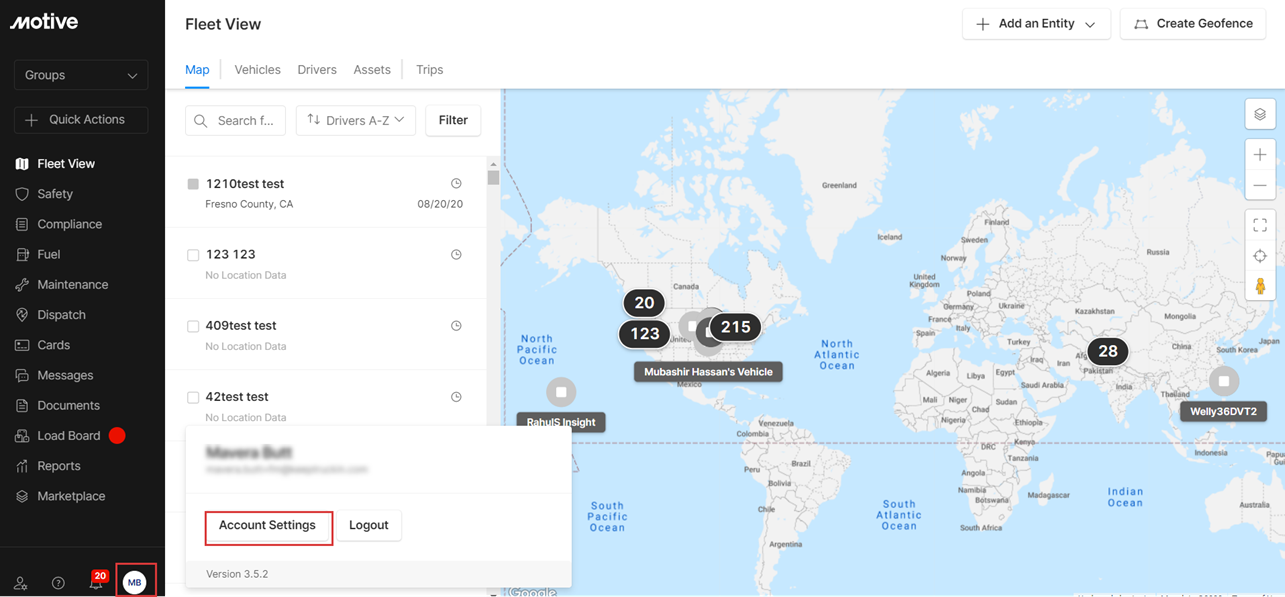1285x597 pixels.
Task: Open the help question mark icon
Action: (58, 583)
